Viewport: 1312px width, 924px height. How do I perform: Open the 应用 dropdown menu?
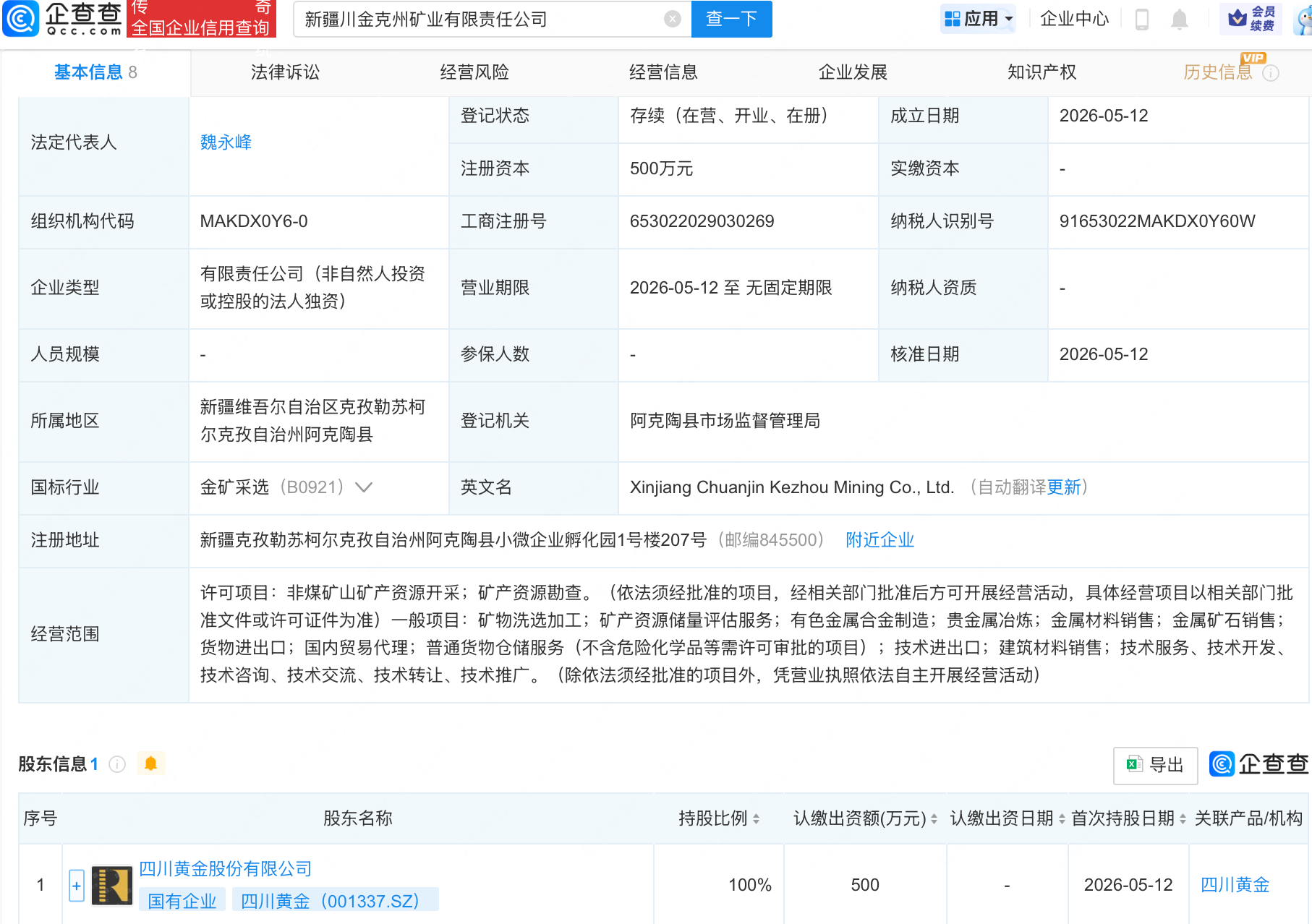click(x=979, y=19)
